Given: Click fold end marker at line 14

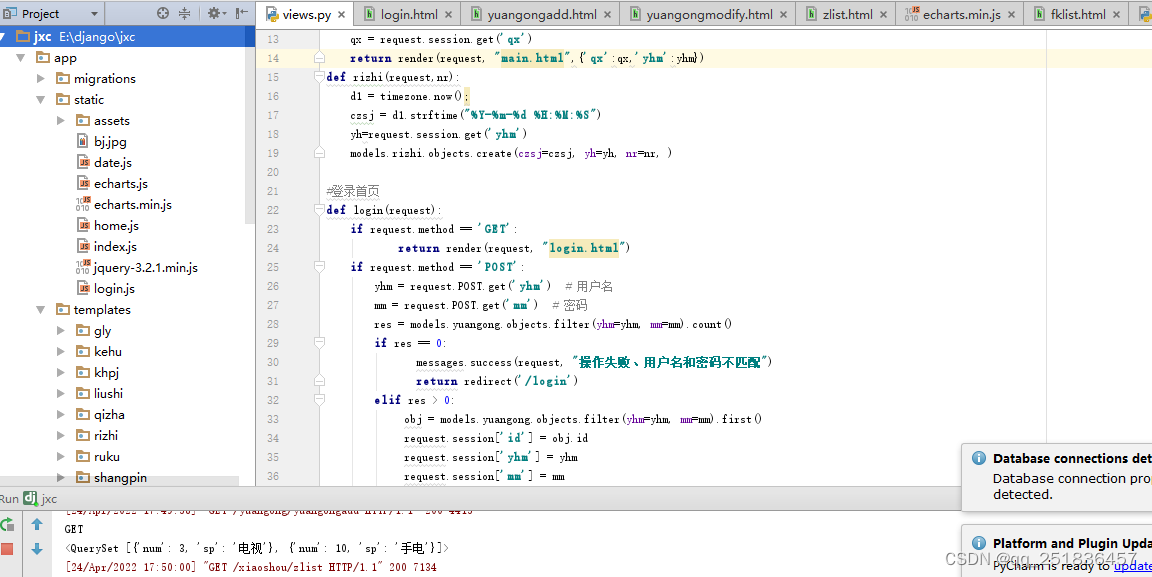Looking at the screenshot, I should pyautogui.click(x=319, y=57).
